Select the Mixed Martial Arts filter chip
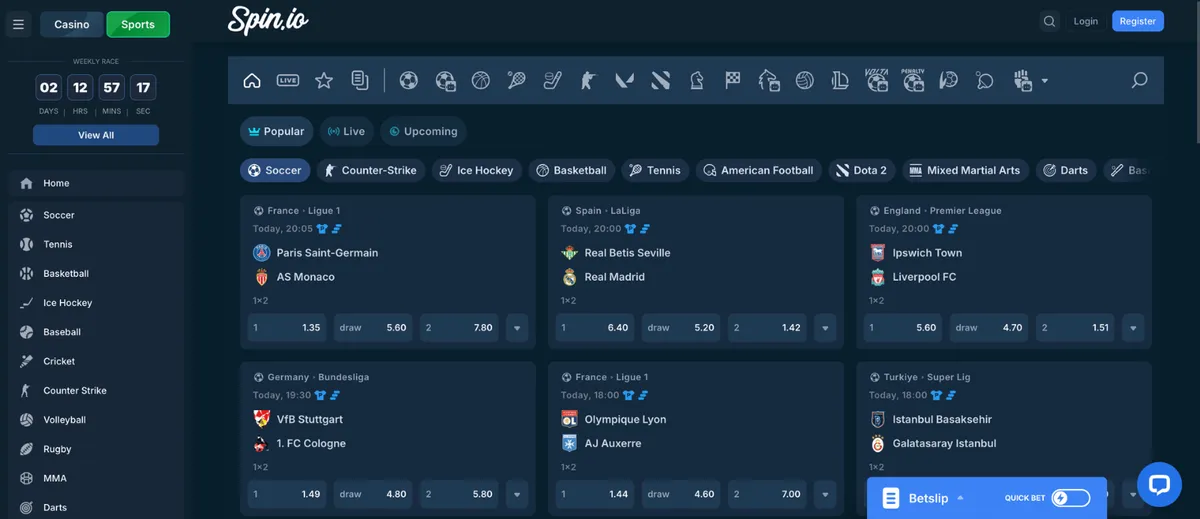 pos(965,170)
